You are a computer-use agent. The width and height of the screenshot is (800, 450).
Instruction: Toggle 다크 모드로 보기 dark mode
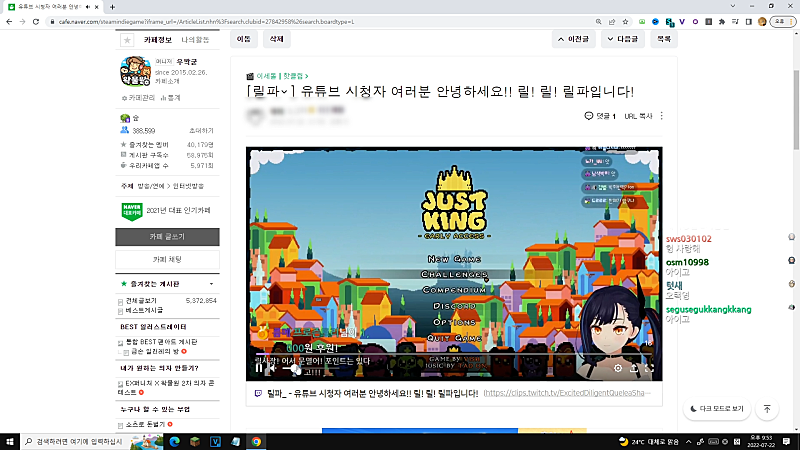pos(717,409)
